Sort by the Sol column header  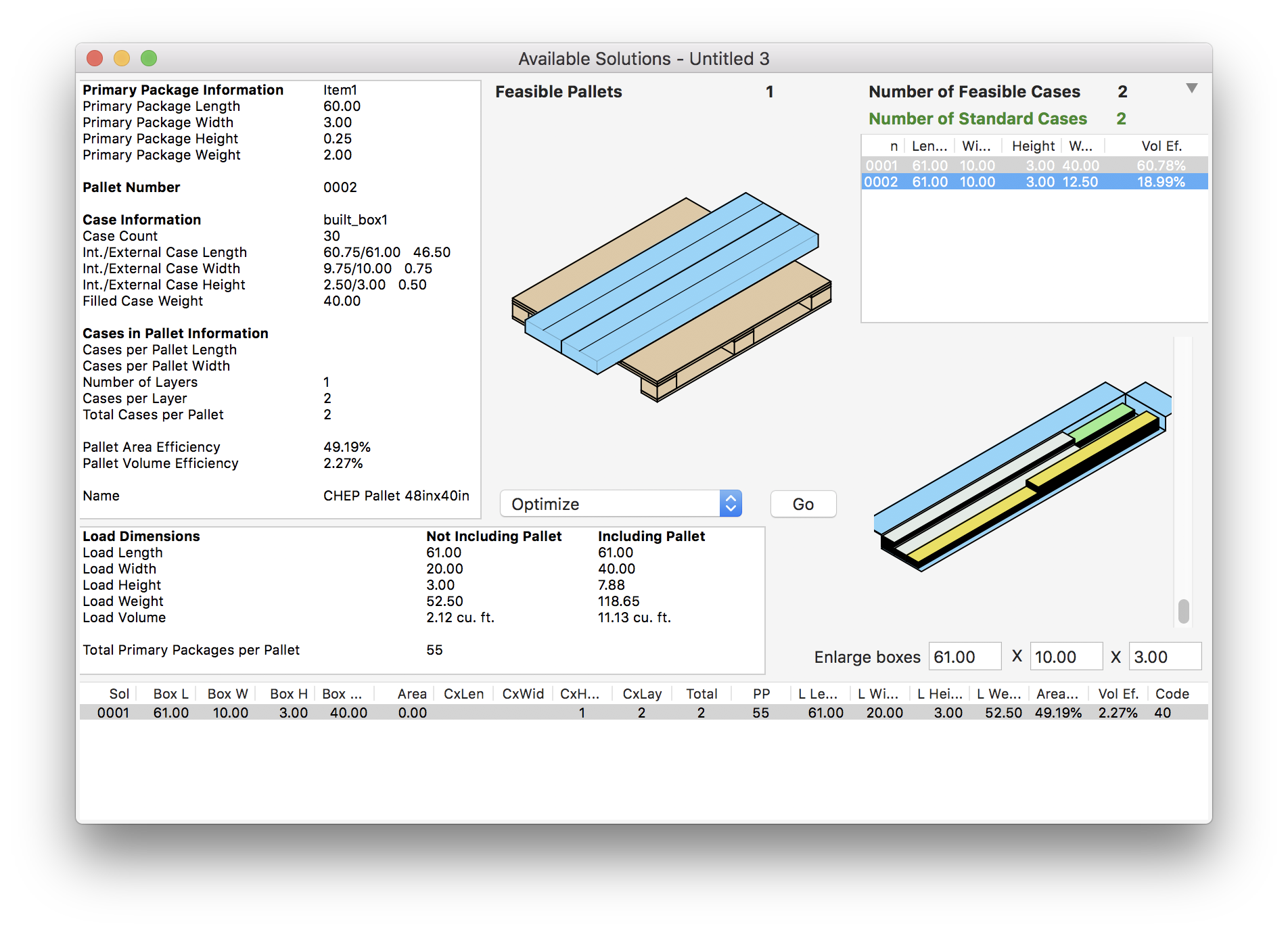tap(119, 693)
